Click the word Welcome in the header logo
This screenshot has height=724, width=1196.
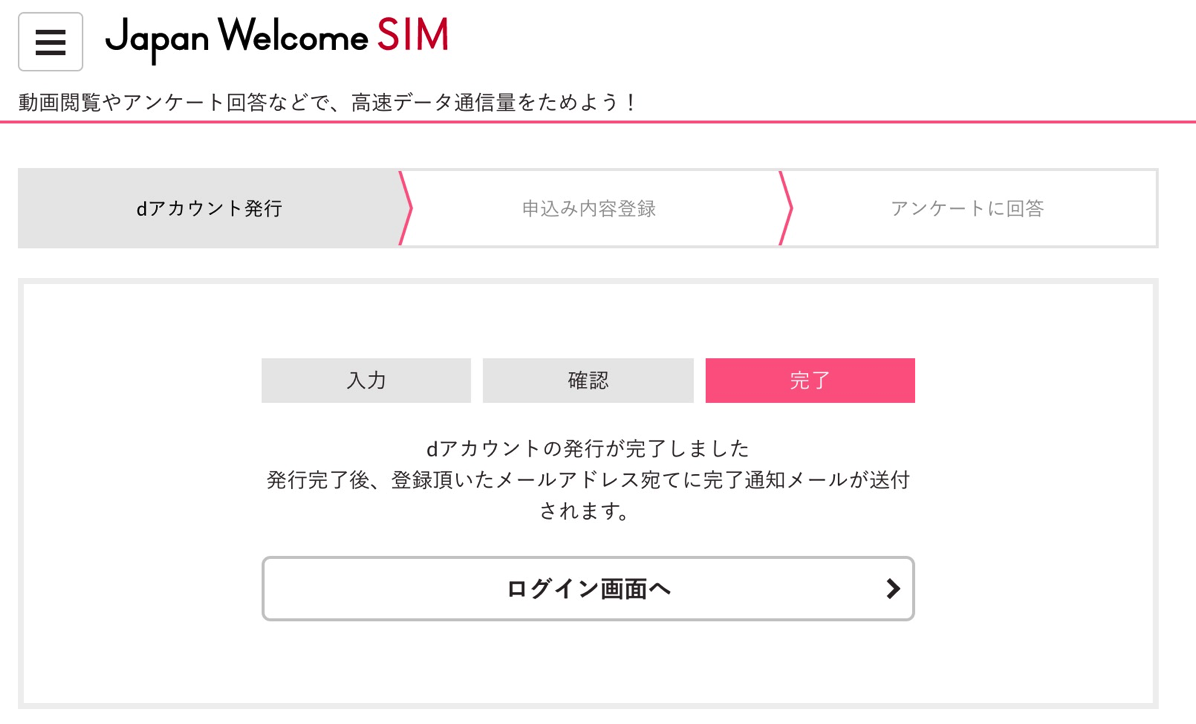[293, 35]
